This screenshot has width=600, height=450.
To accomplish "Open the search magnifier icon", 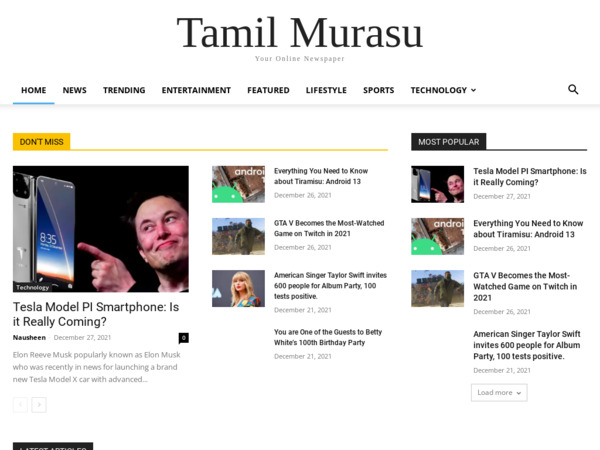I will point(573,90).
